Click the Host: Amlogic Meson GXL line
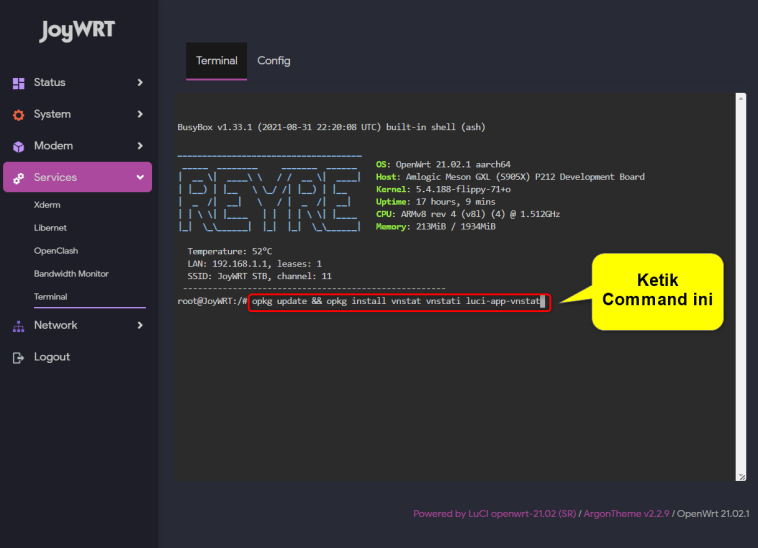Viewport: 758px width, 548px height. 510,177
